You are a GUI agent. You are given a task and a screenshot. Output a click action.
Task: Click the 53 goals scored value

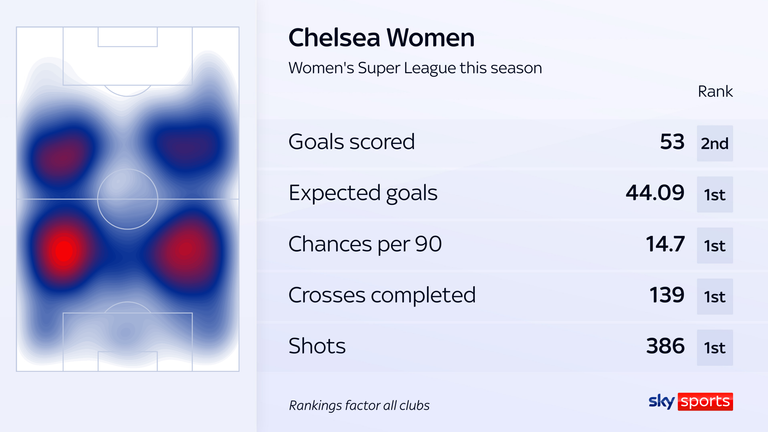672,142
